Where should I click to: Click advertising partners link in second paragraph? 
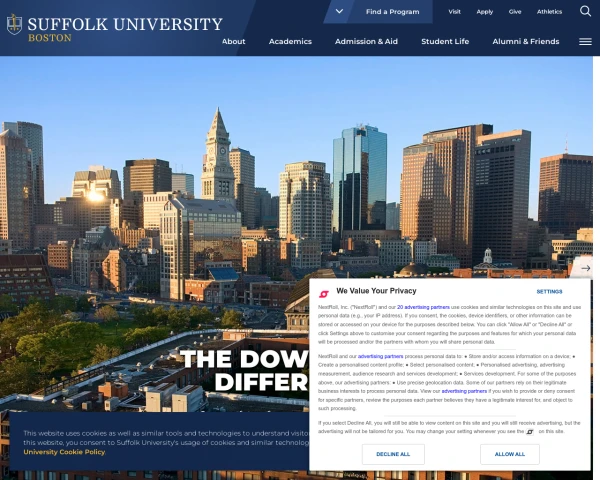point(380,356)
